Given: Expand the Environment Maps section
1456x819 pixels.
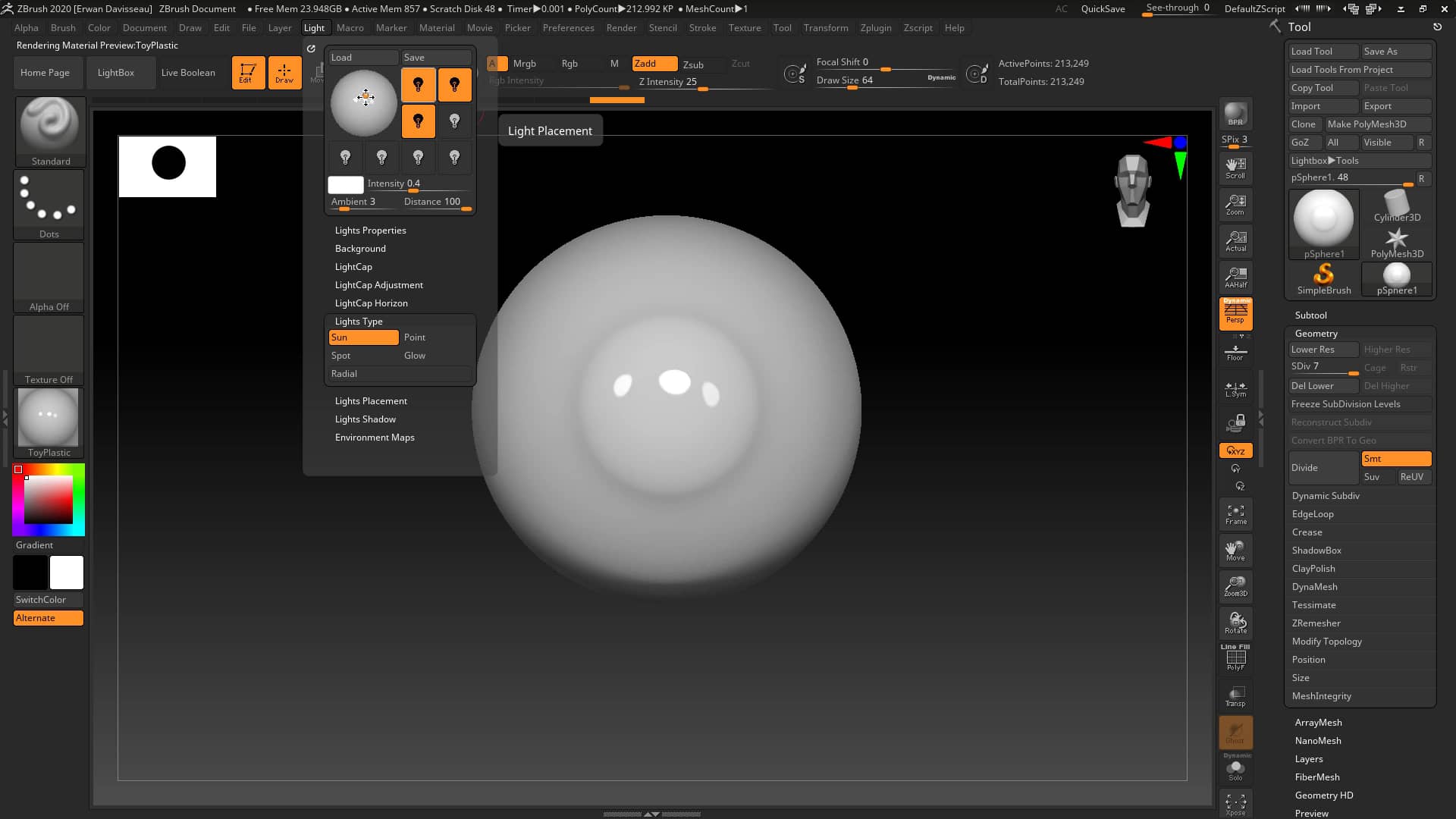Looking at the screenshot, I should tap(375, 437).
